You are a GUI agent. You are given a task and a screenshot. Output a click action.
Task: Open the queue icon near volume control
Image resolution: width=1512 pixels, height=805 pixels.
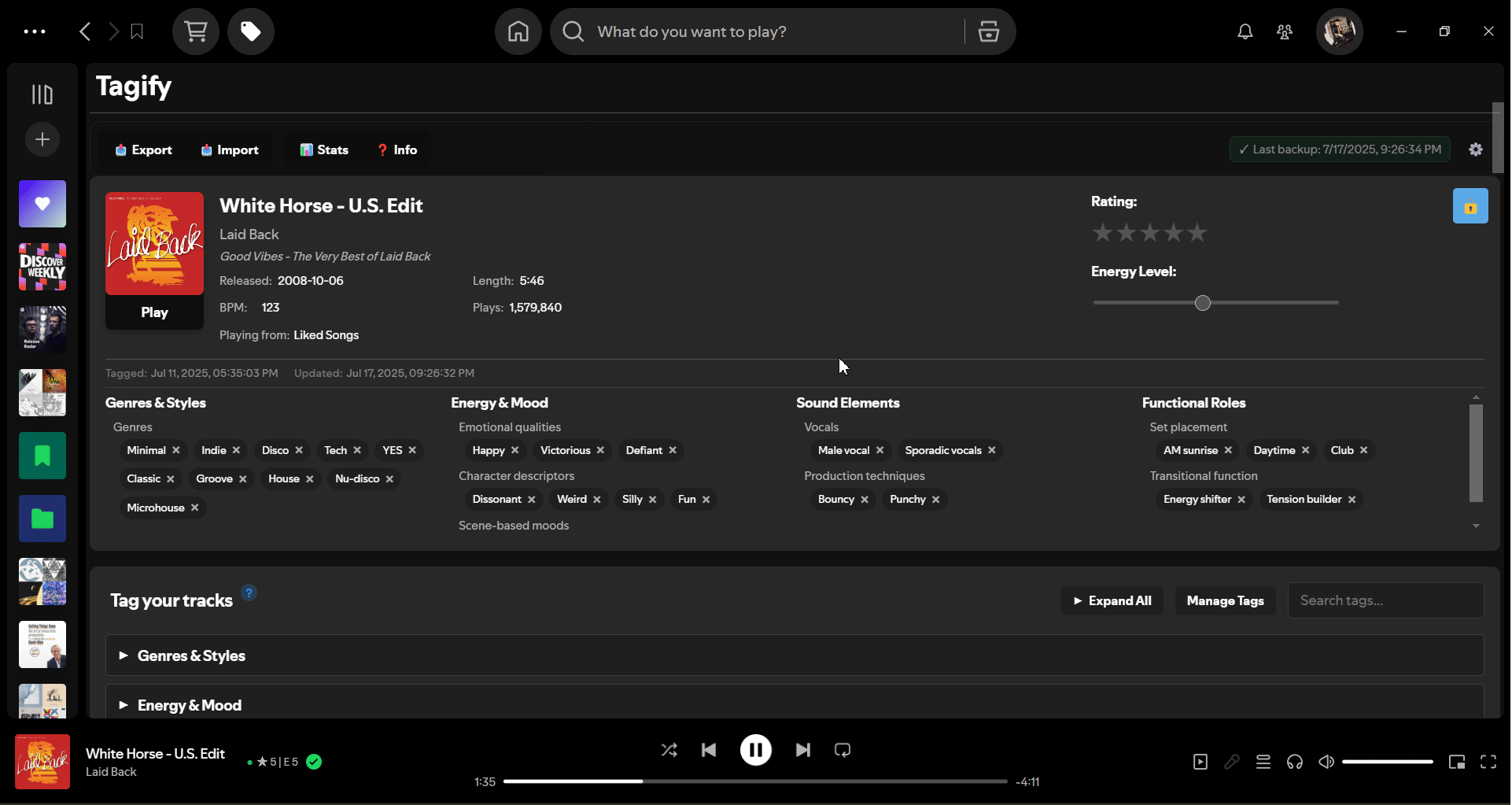coord(1263,762)
